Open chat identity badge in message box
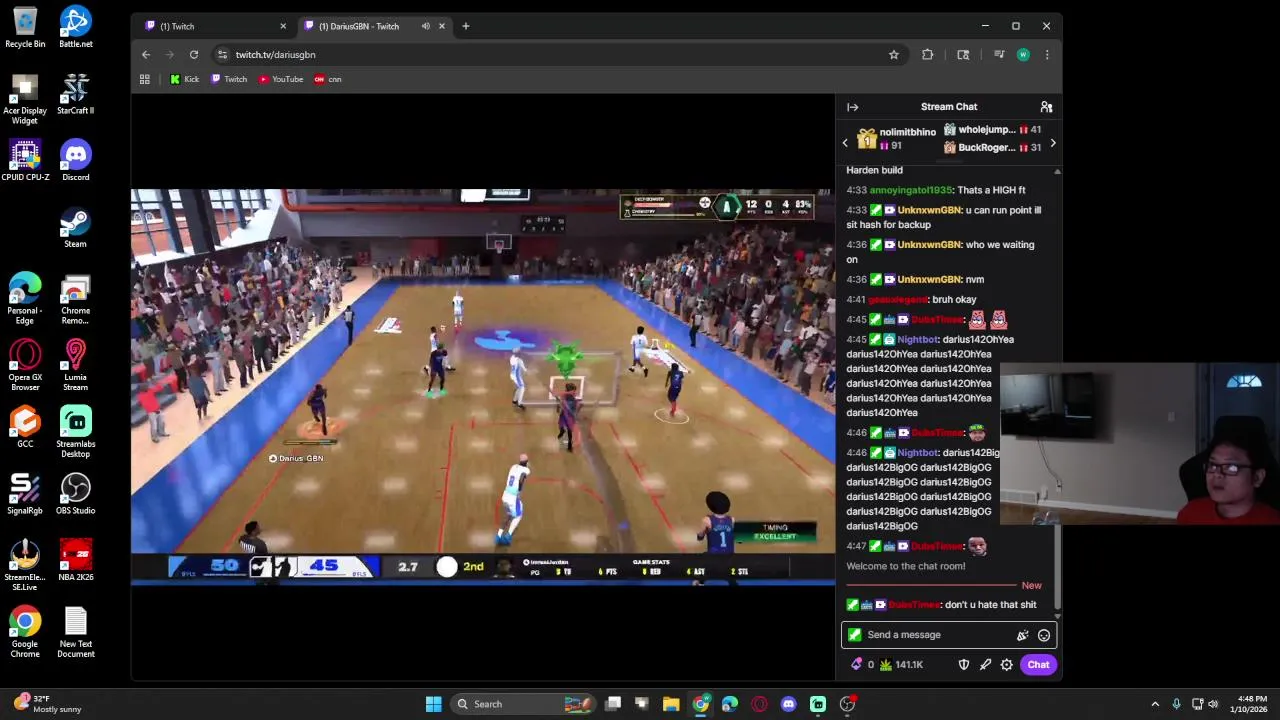The width and height of the screenshot is (1280, 720). (x=854, y=635)
